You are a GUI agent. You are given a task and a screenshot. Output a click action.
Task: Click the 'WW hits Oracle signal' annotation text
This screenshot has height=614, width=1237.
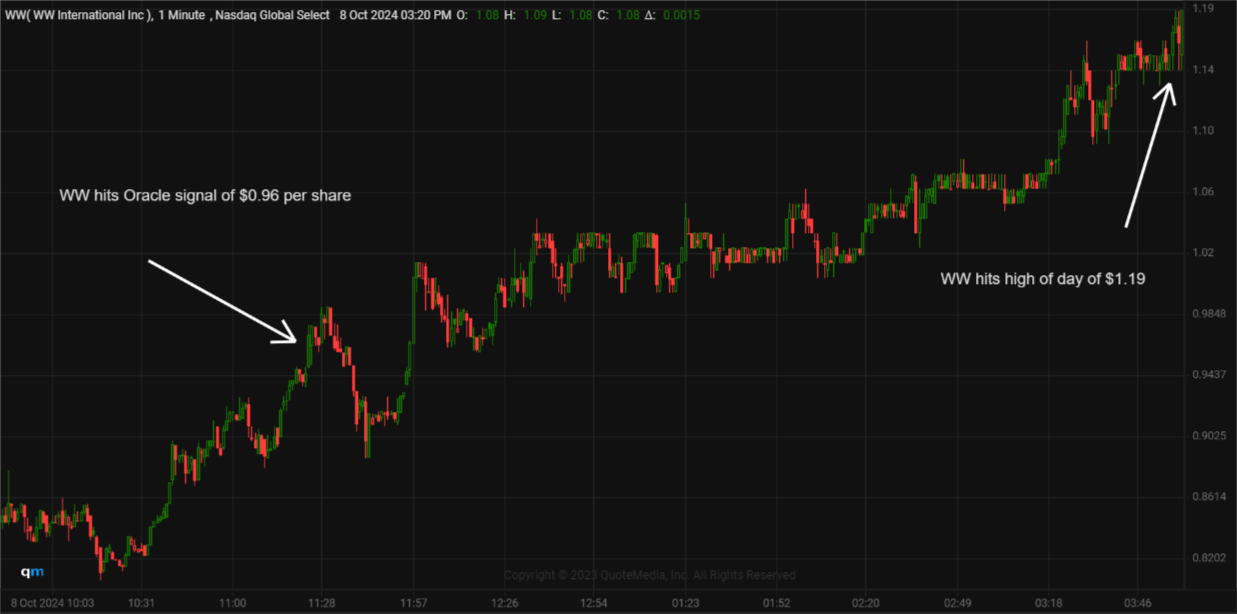[205, 196]
